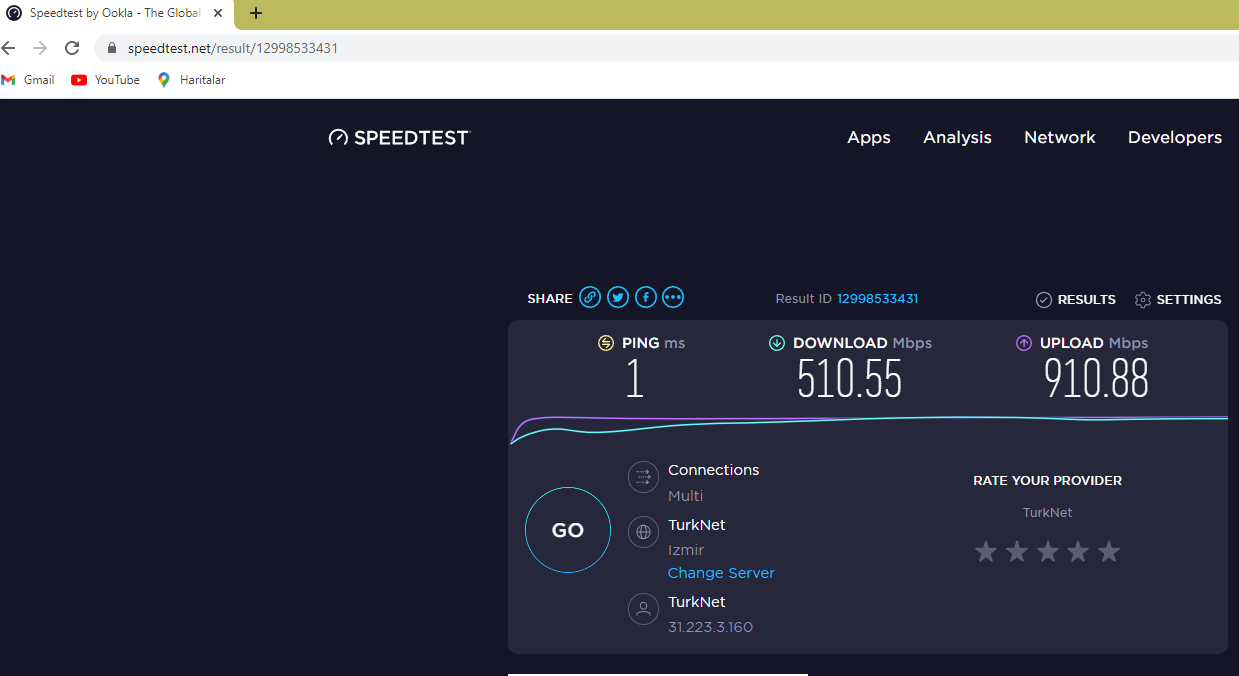Click the download arrow icon
The width and height of the screenshot is (1239, 676).
(x=776, y=343)
